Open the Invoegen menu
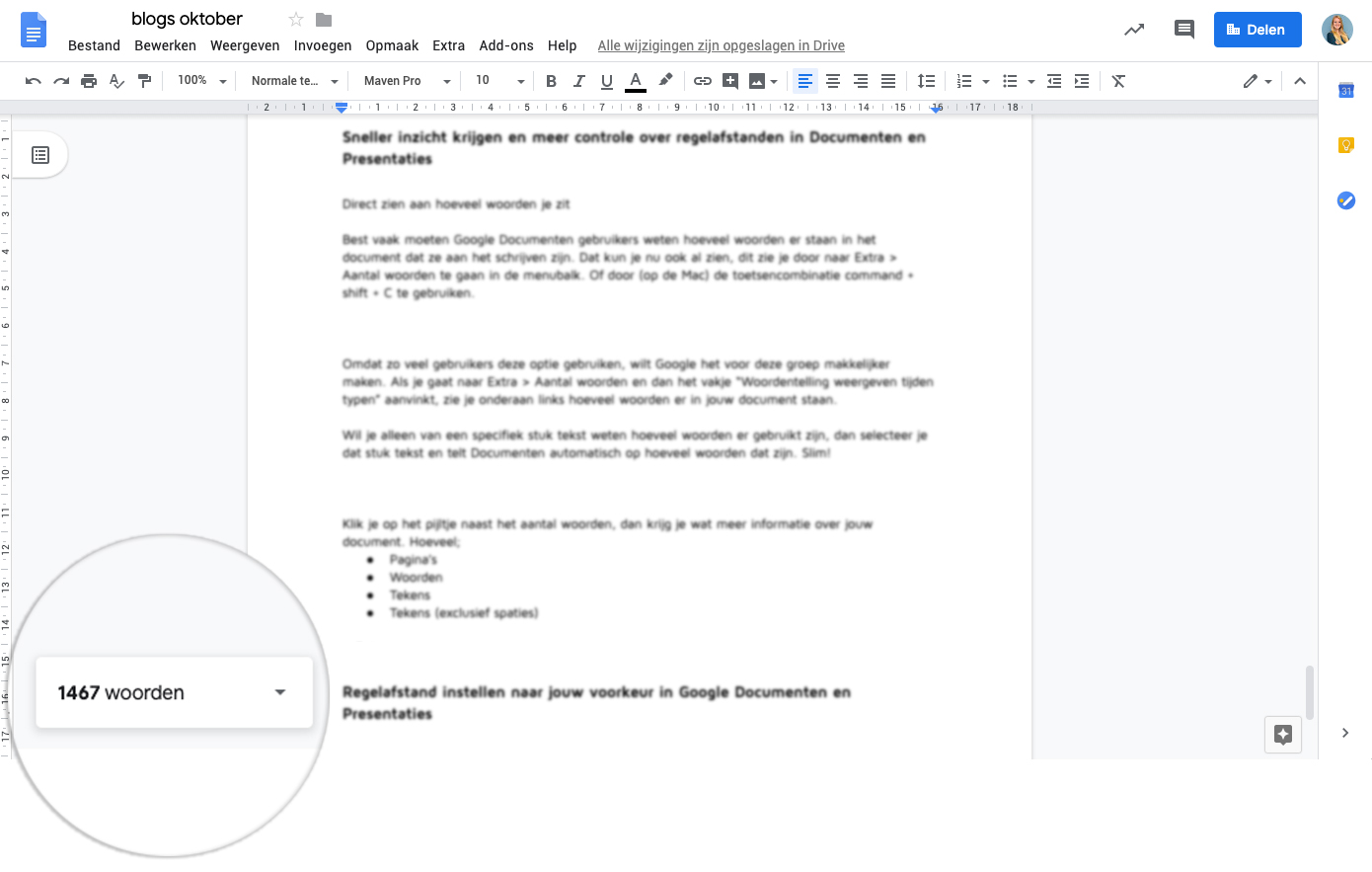1372x872 pixels. (323, 45)
